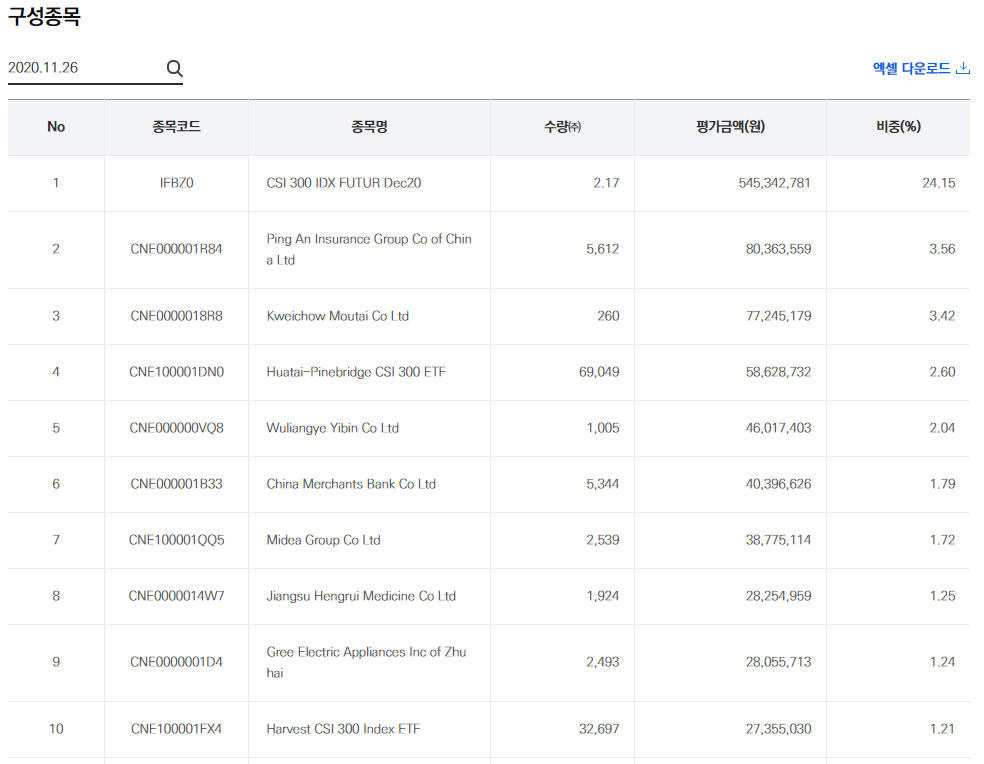
Task: Click the valuation 545,342,781
Action: [x=774, y=183]
